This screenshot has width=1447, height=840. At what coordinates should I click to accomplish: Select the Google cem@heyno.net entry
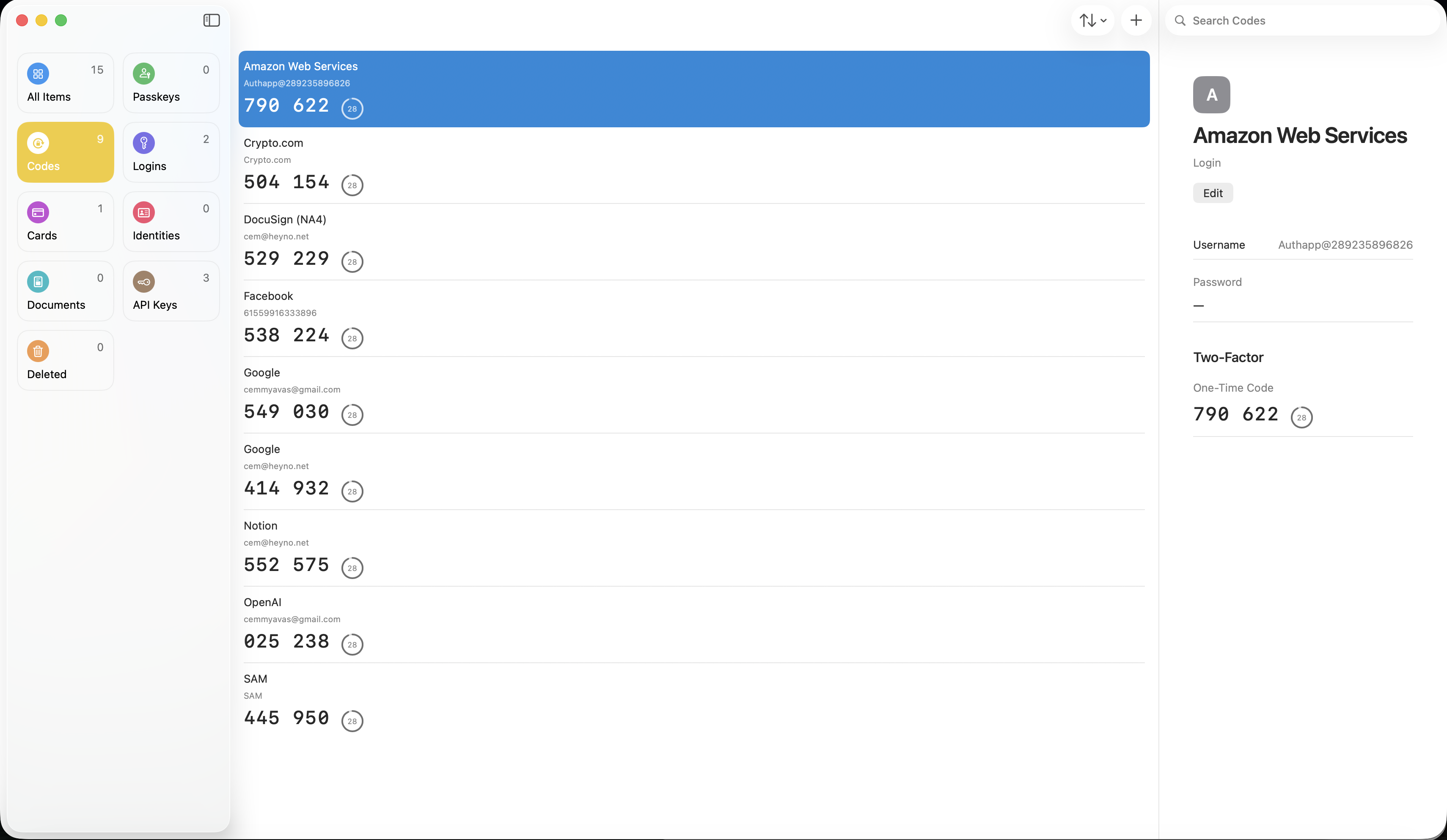point(693,471)
